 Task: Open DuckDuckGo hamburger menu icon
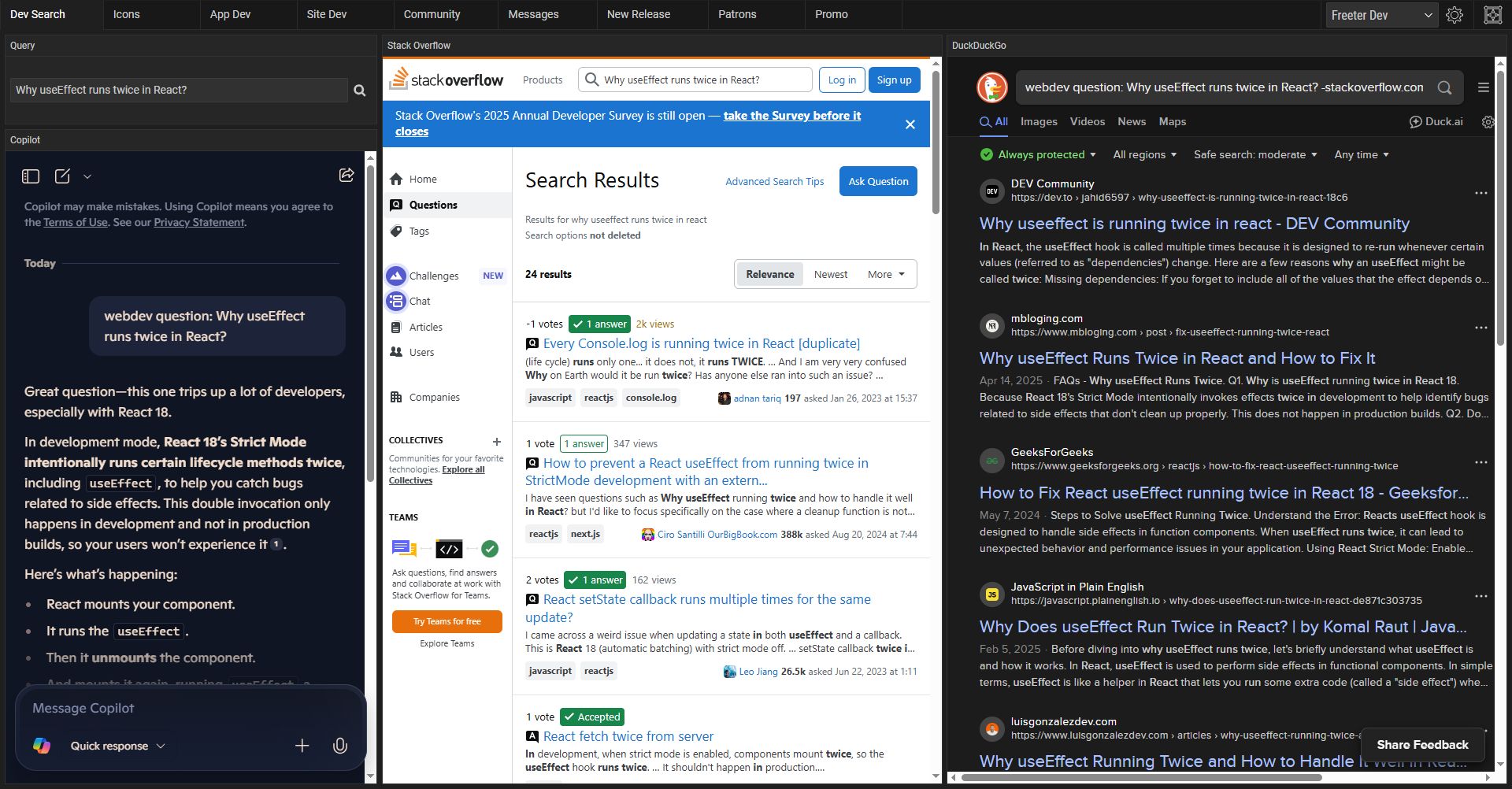[1484, 87]
